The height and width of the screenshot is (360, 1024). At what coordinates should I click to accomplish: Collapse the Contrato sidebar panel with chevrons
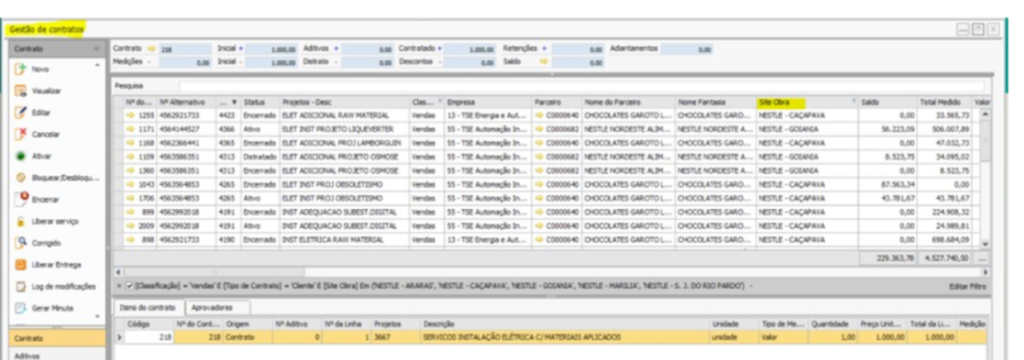click(x=97, y=49)
